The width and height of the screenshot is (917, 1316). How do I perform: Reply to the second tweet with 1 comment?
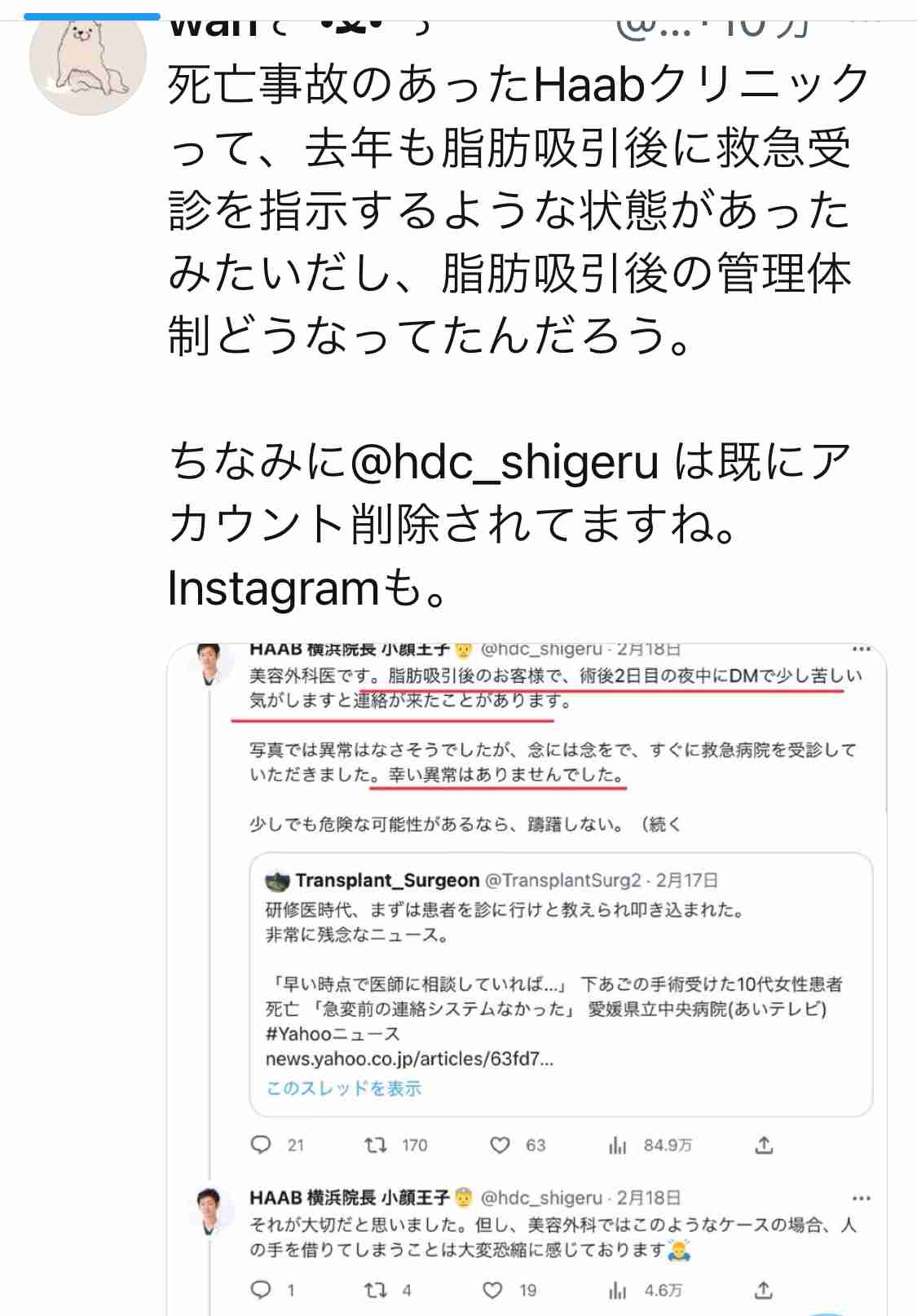tap(261, 1290)
